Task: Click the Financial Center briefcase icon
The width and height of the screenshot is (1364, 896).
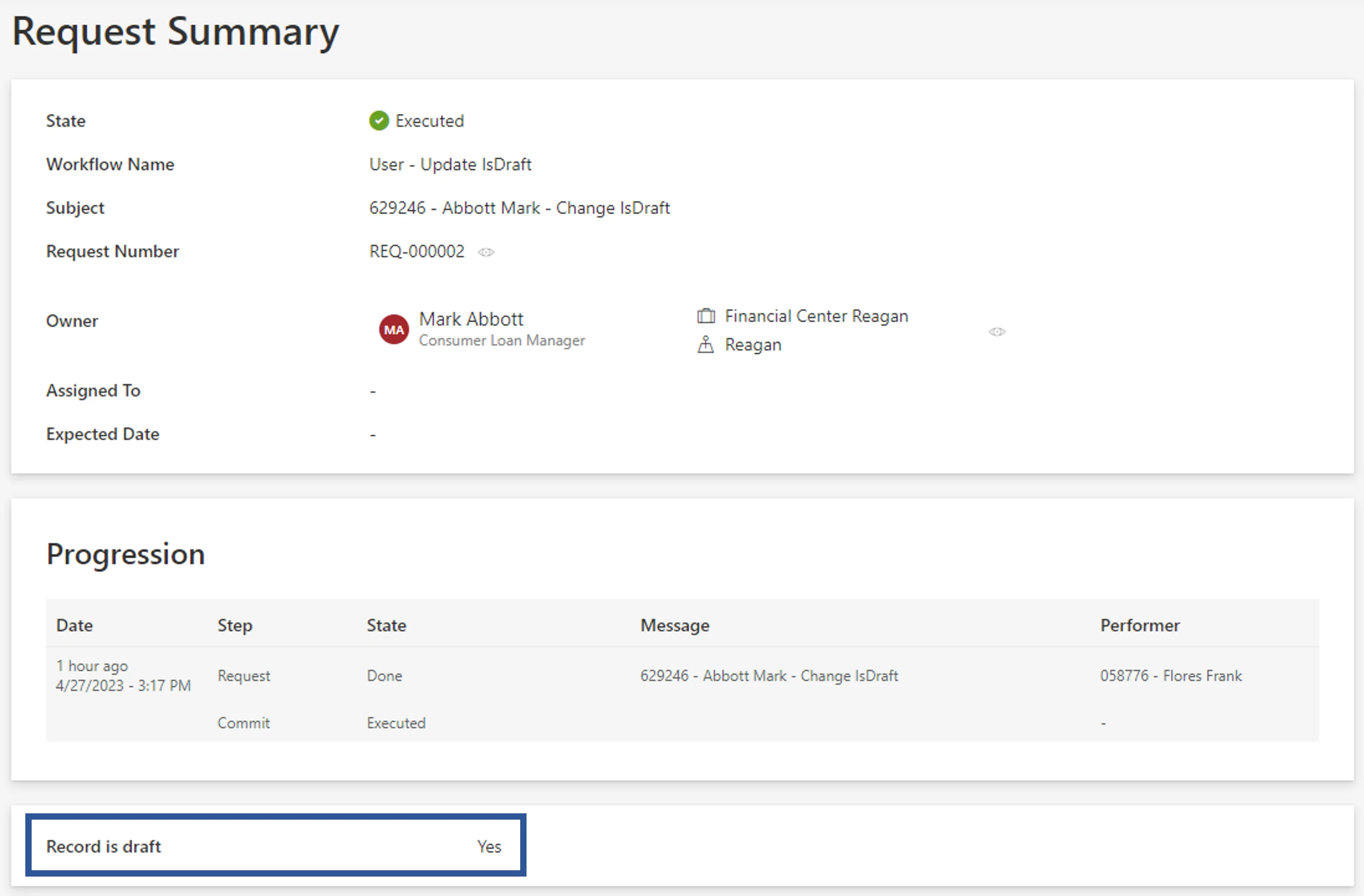Action: (x=706, y=316)
